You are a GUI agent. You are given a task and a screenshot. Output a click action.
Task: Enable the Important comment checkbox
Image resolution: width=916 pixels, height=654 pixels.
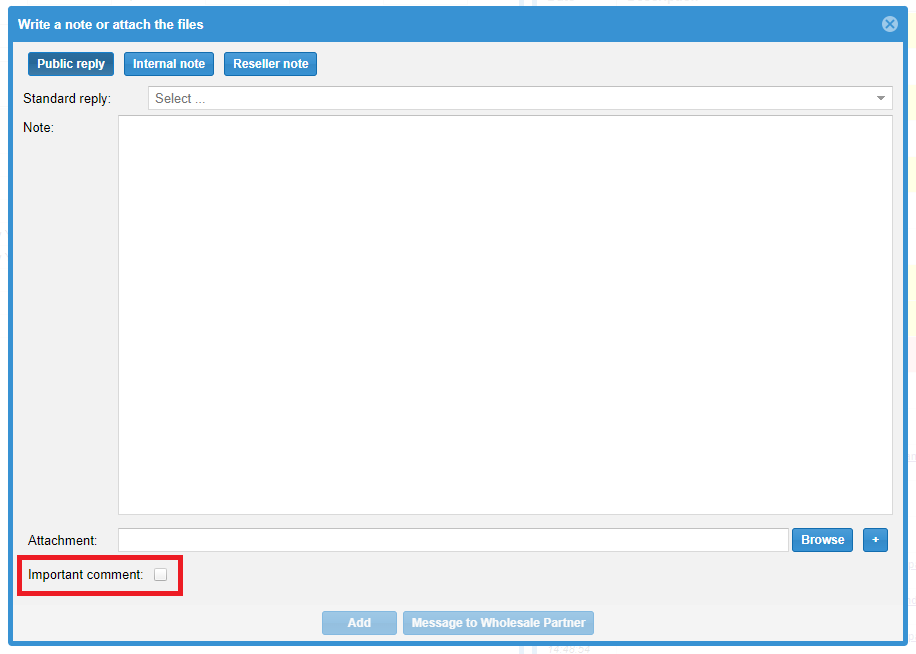(160, 575)
